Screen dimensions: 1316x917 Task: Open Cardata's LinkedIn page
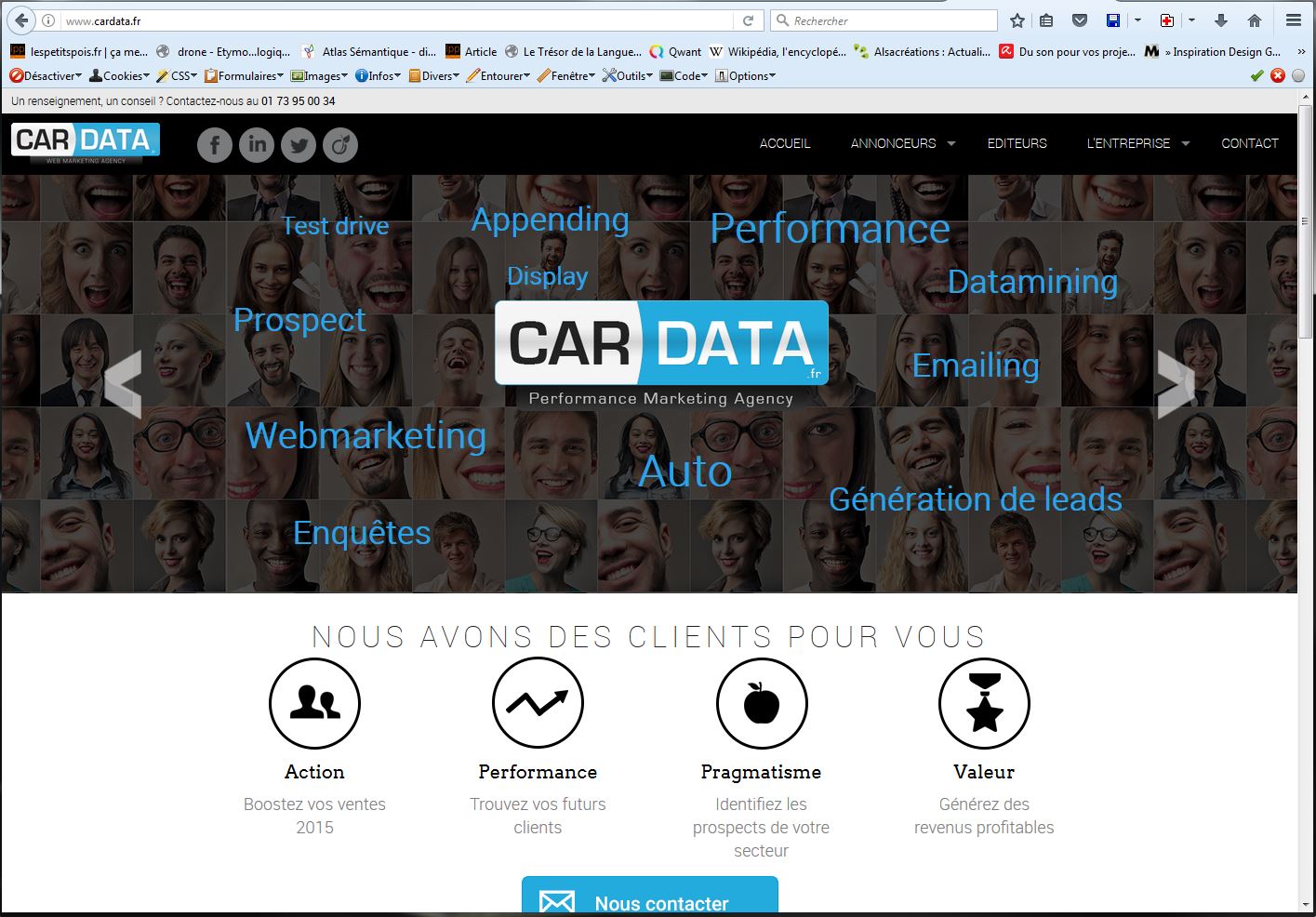pyautogui.click(x=257, y=144)
